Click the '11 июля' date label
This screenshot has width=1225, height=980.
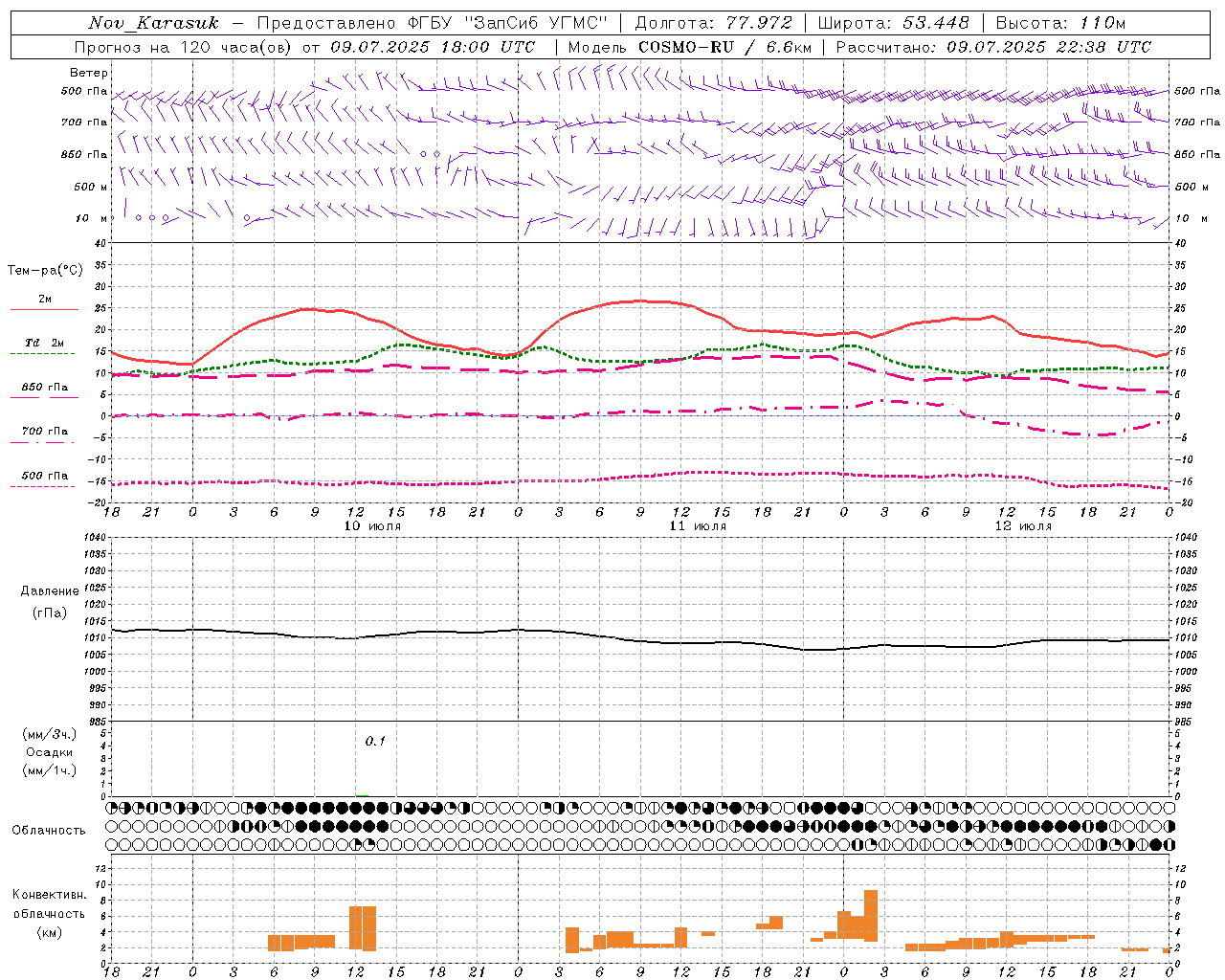698,526
